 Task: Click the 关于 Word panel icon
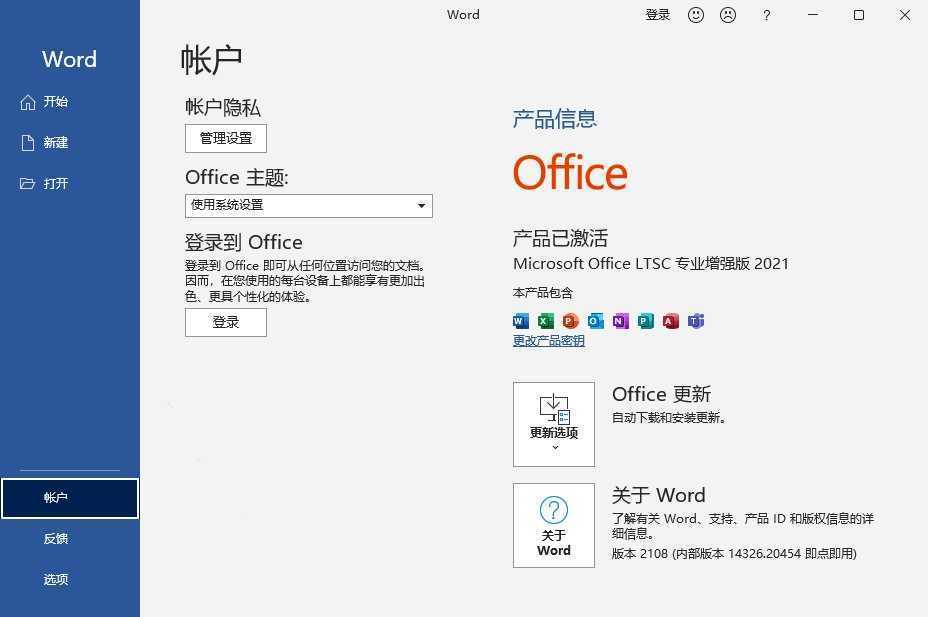(553, 524)
